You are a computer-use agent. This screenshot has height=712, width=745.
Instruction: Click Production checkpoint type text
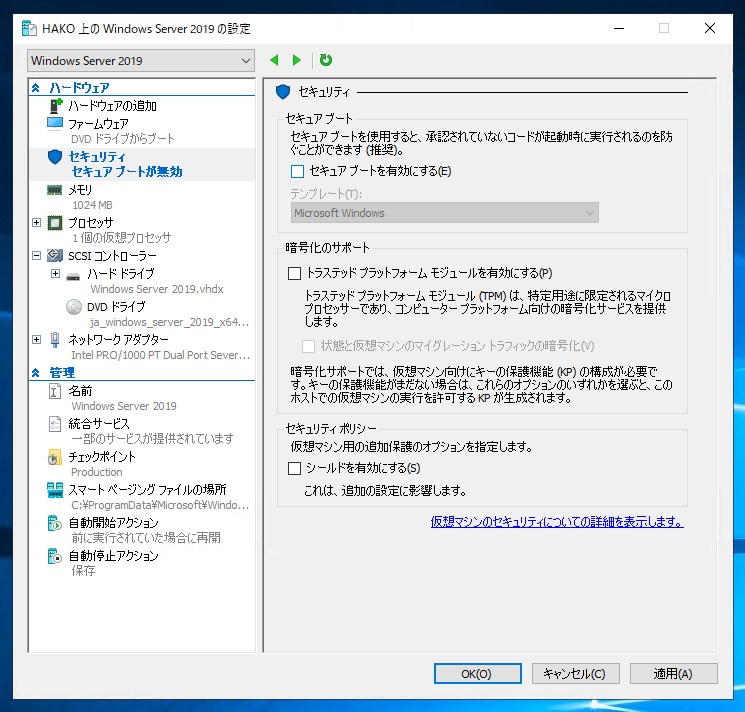96,472
